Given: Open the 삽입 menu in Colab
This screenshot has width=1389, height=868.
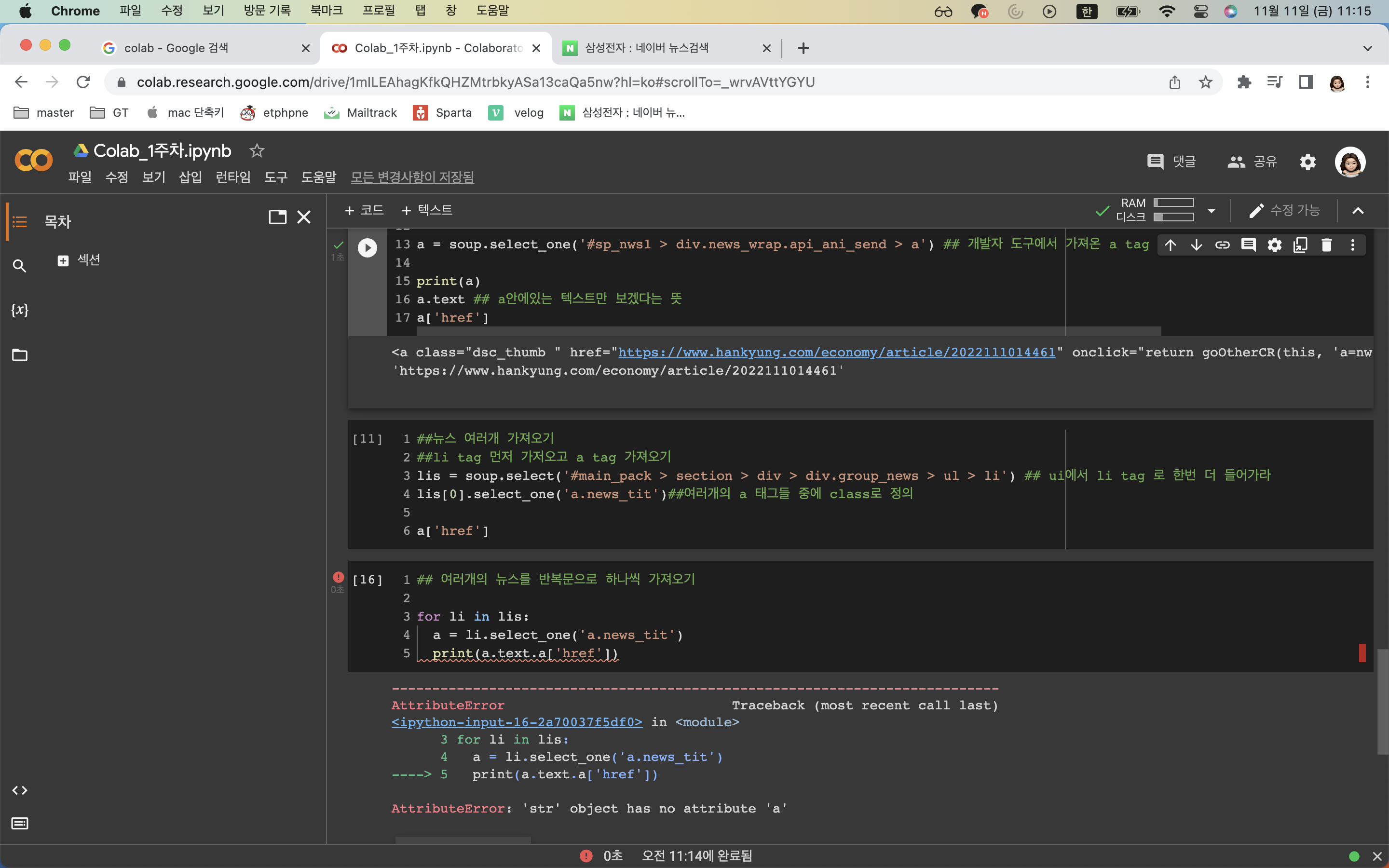Looking at the screenshot, I should pos(191,177).
